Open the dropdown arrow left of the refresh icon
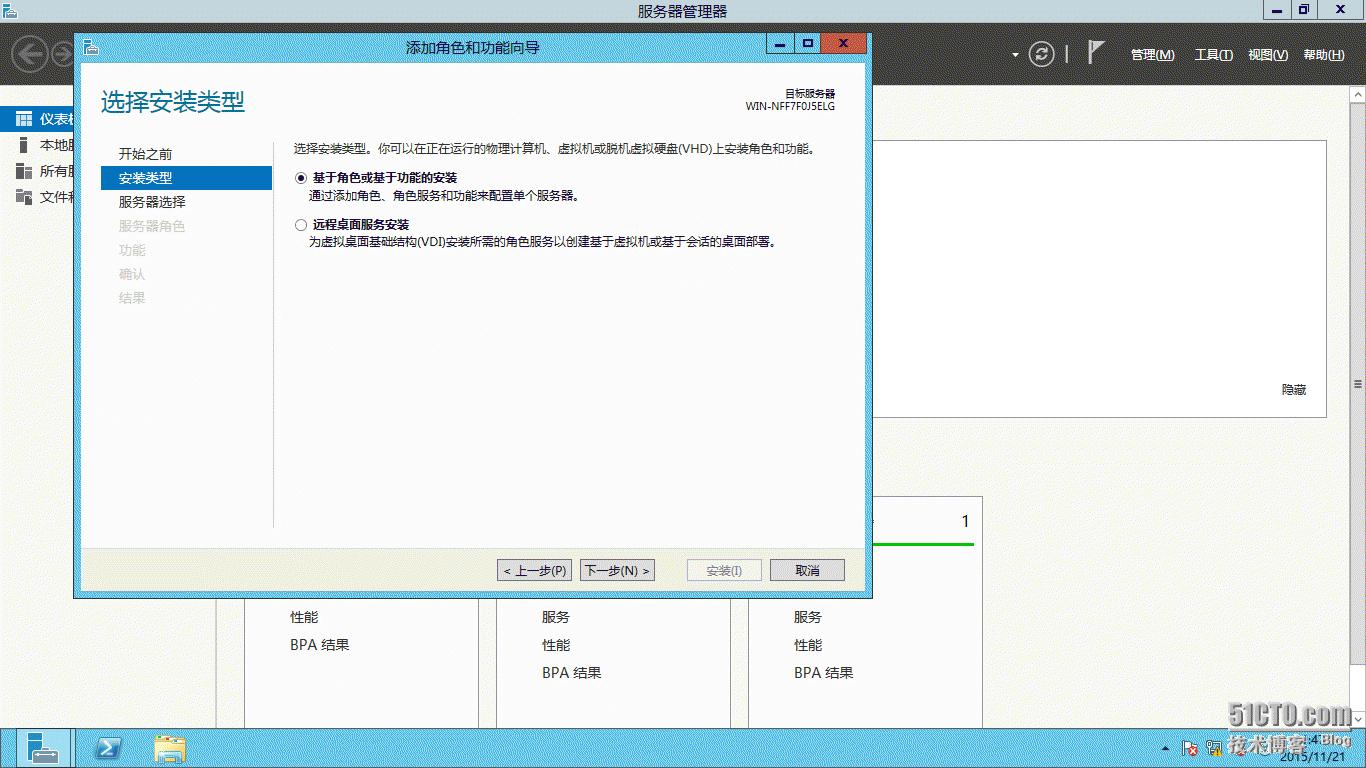Screen dimensions: 1366x768 (x=1015, y=56)
